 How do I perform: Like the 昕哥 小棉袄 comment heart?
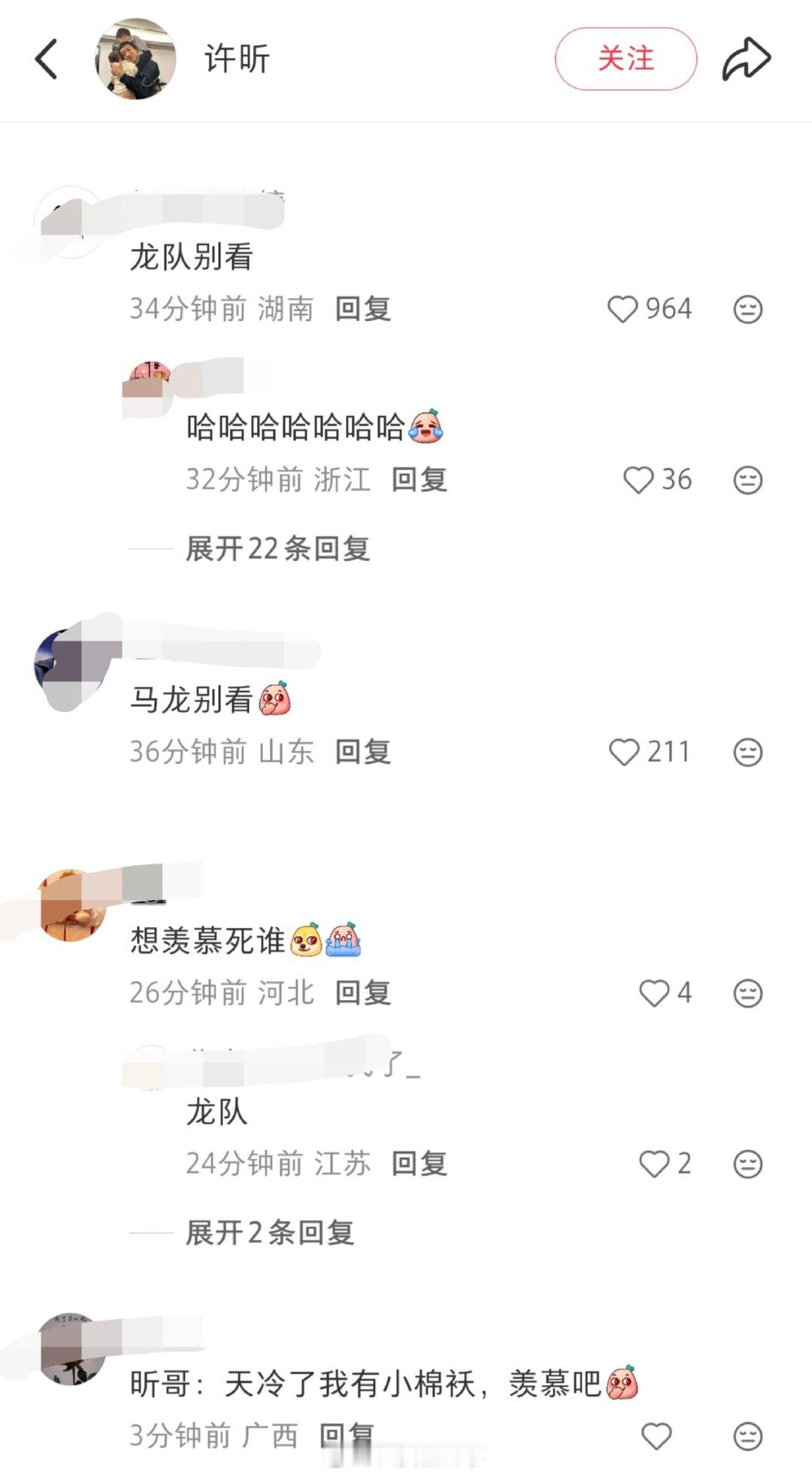(x=656, y=1437)
